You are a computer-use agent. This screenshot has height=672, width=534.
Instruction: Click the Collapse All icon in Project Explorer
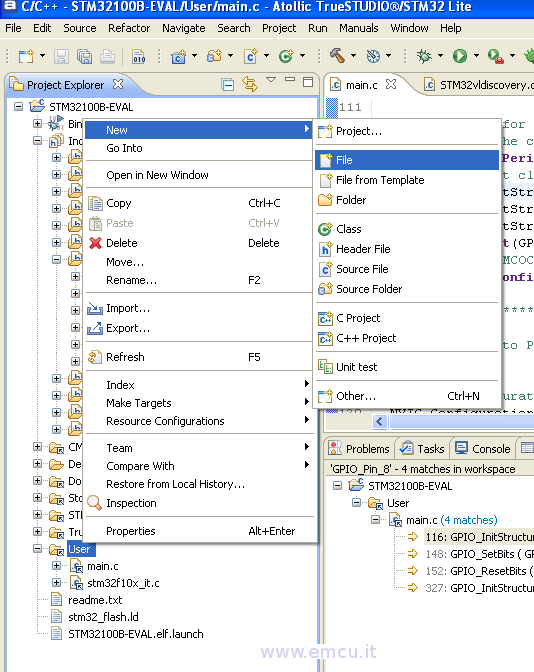(x=228, y=84)
